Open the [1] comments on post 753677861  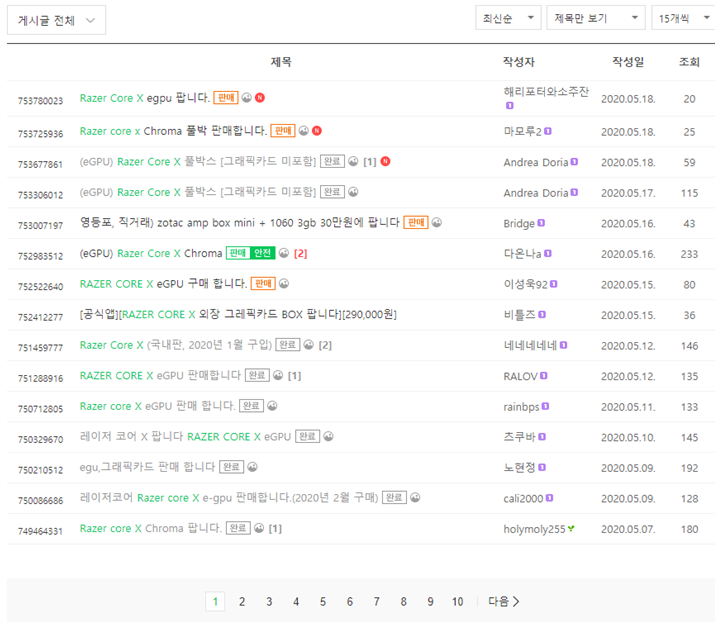(370, 162)
